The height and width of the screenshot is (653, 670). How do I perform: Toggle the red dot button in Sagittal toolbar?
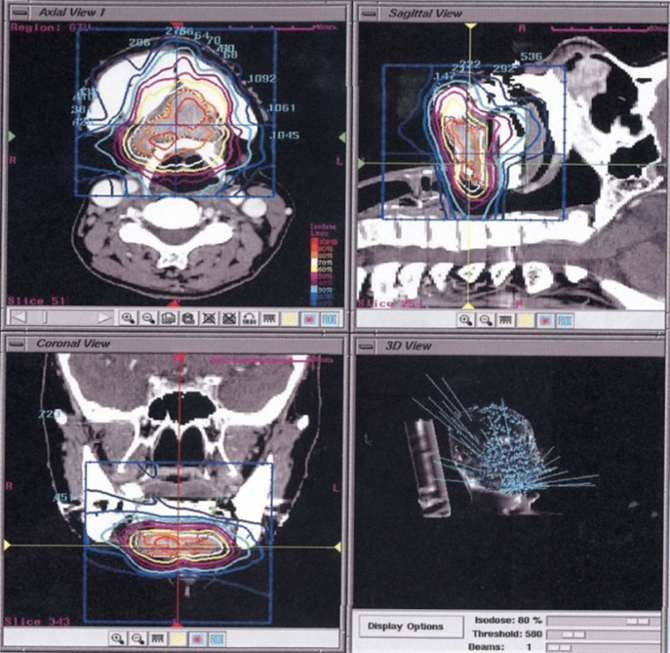click(545, 320)
